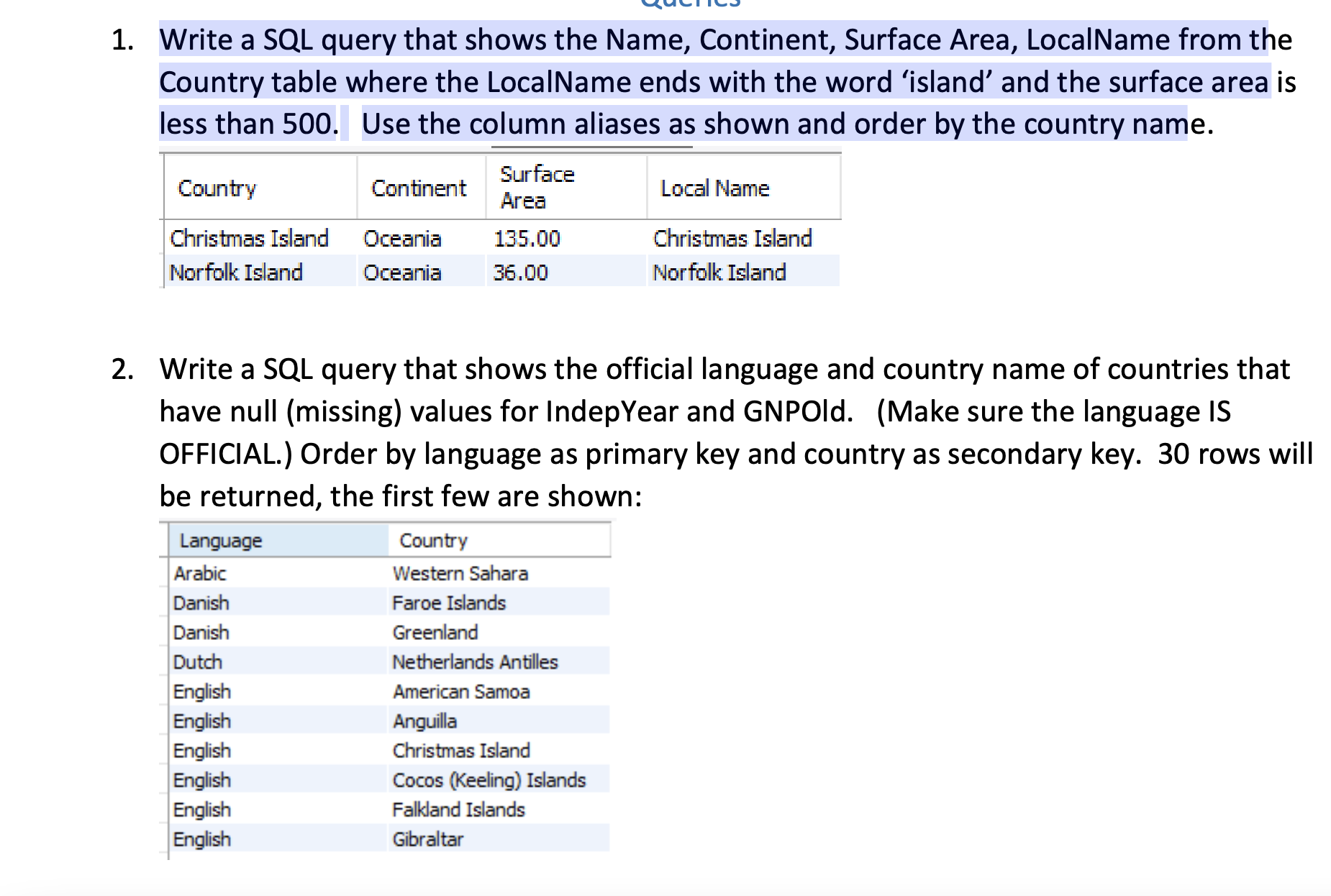Select the Greenland row under Danish
Screen dimensions: 1331x896
click(435, 632)
